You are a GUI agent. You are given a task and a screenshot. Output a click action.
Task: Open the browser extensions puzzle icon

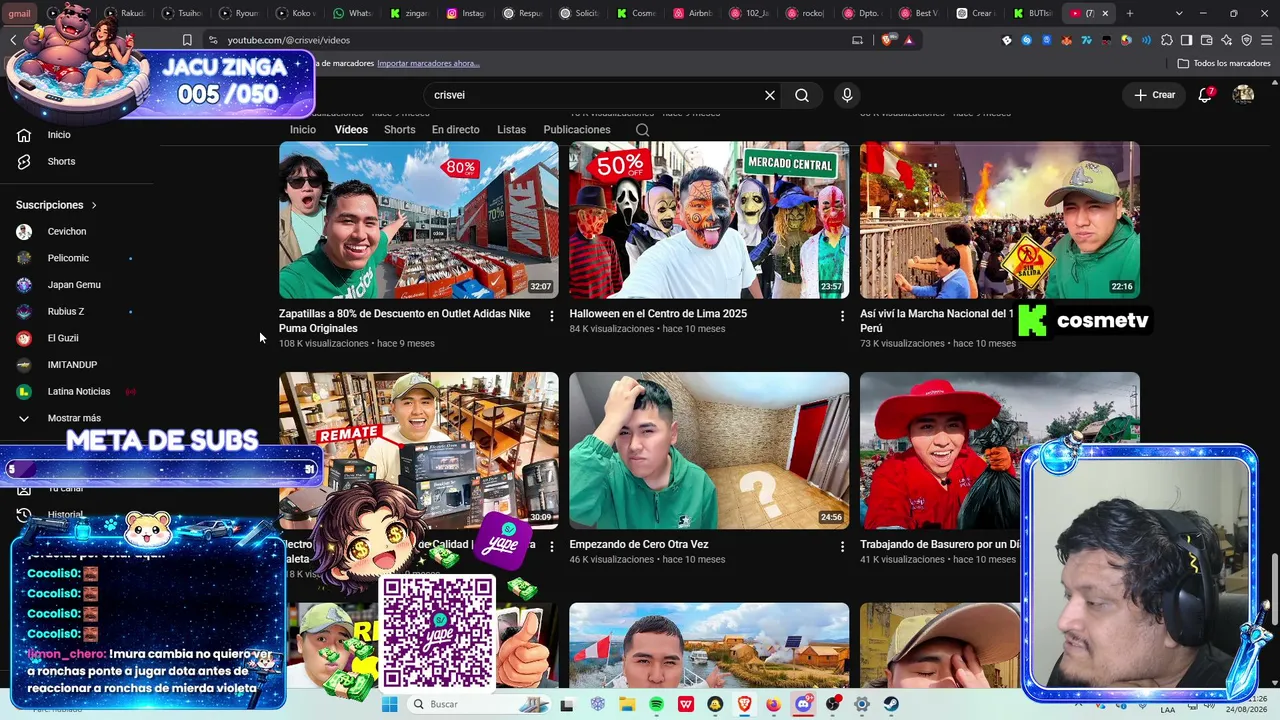tap(1166, 40)
